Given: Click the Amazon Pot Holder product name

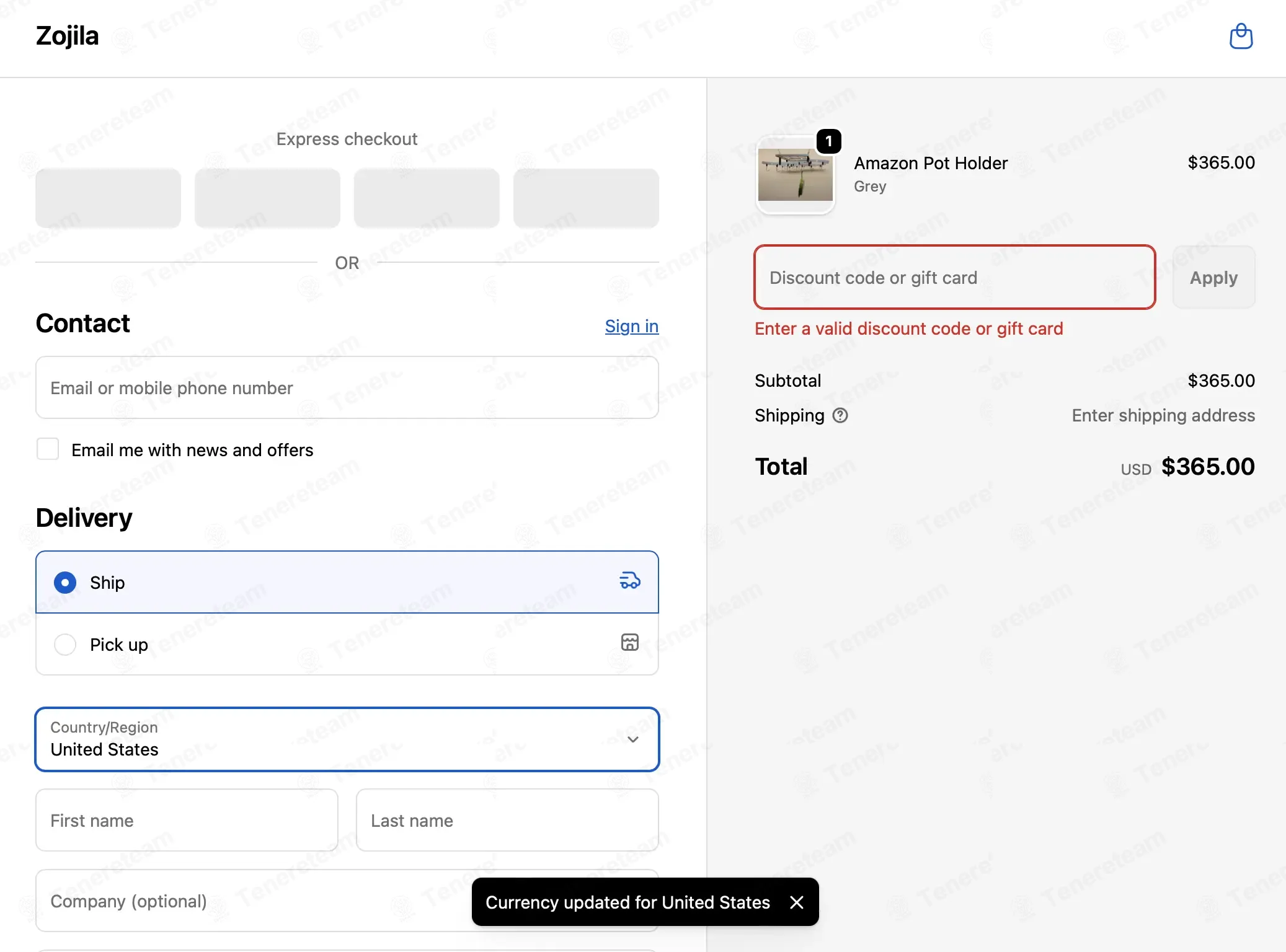Looking at the screenshot, I should click(931, 163).
